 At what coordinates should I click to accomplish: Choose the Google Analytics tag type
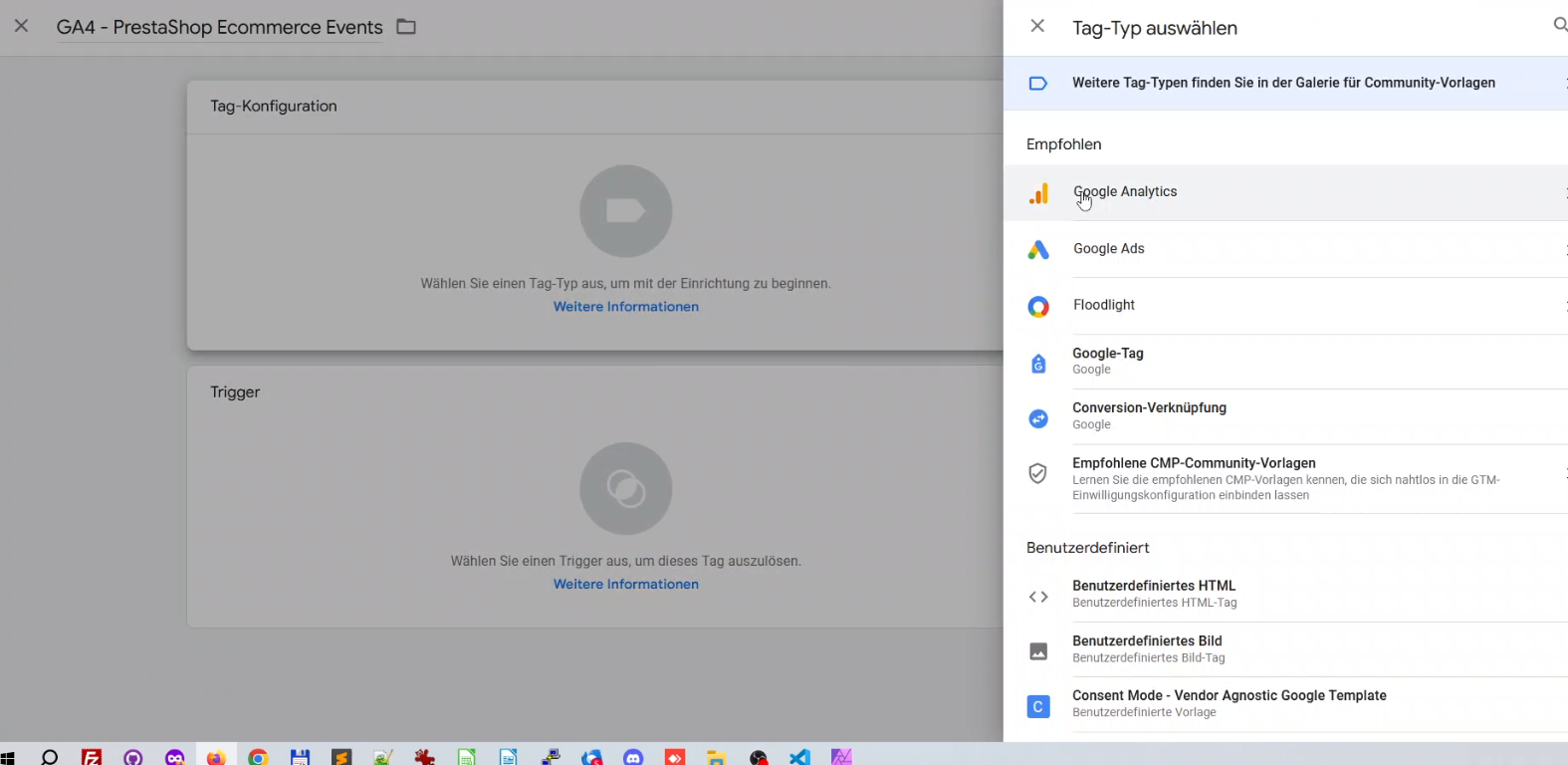click(x=1285, y=192)
